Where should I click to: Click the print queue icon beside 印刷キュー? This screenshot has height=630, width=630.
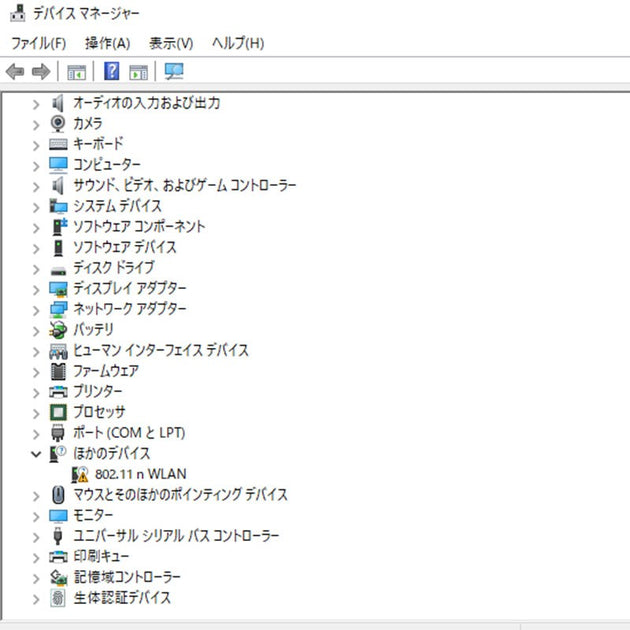[58, 557]
